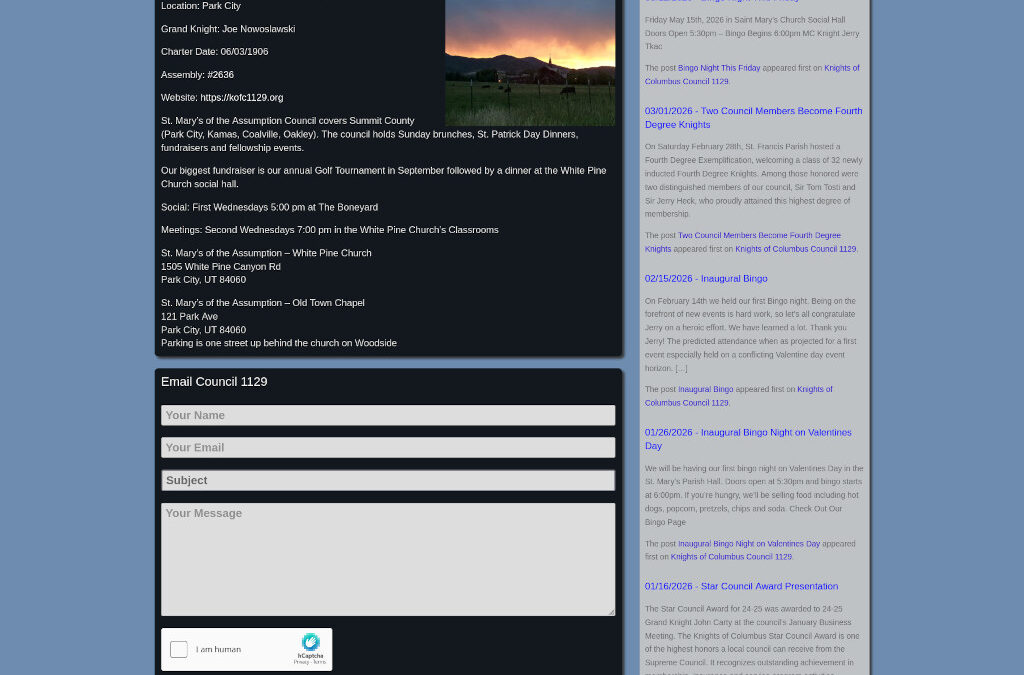Click 'Parking is one street up' note
This screenshot has width=1024, height=675.
tap(279, 343)
